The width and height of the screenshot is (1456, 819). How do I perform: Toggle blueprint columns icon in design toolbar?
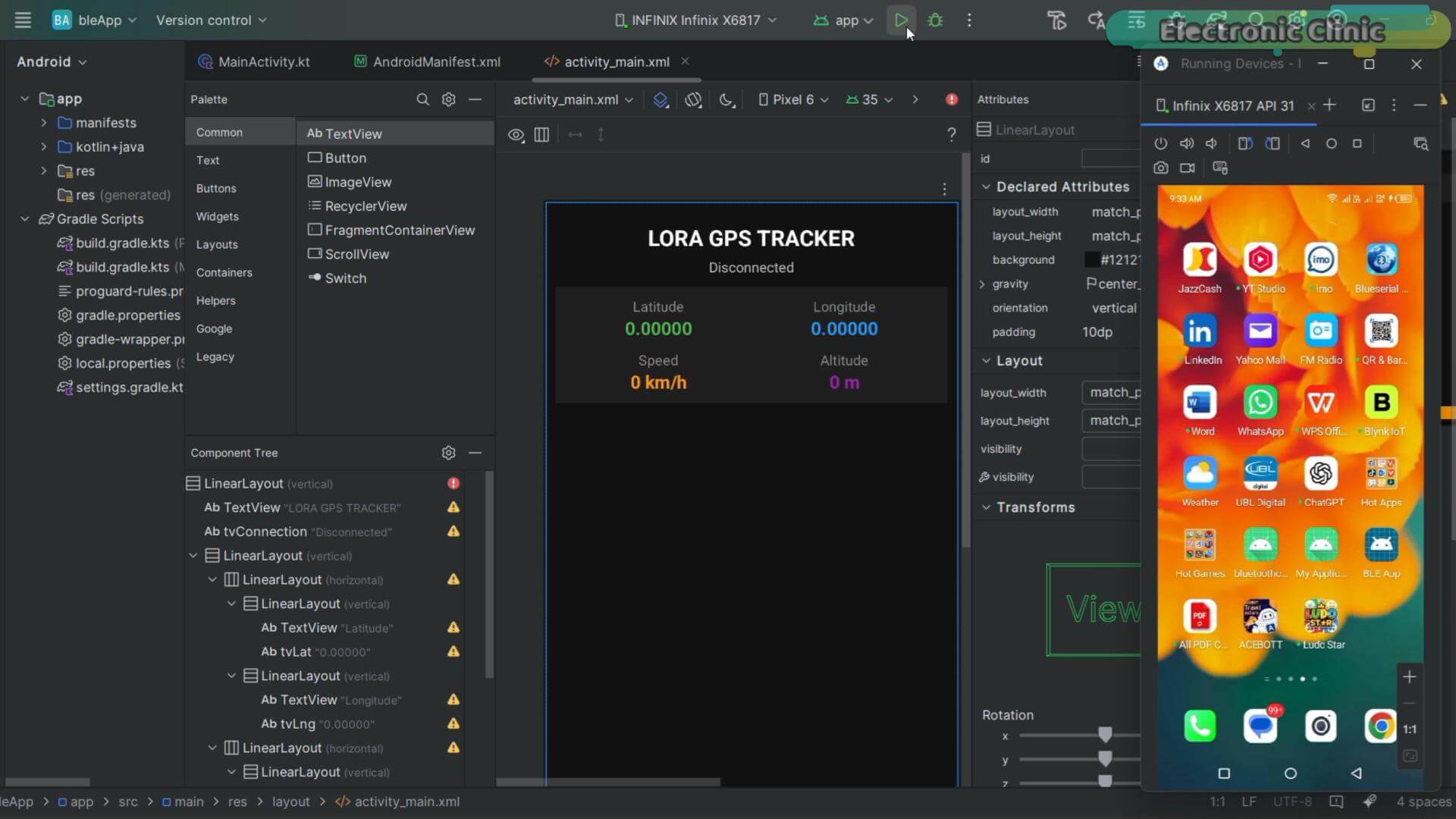point(541,135)
